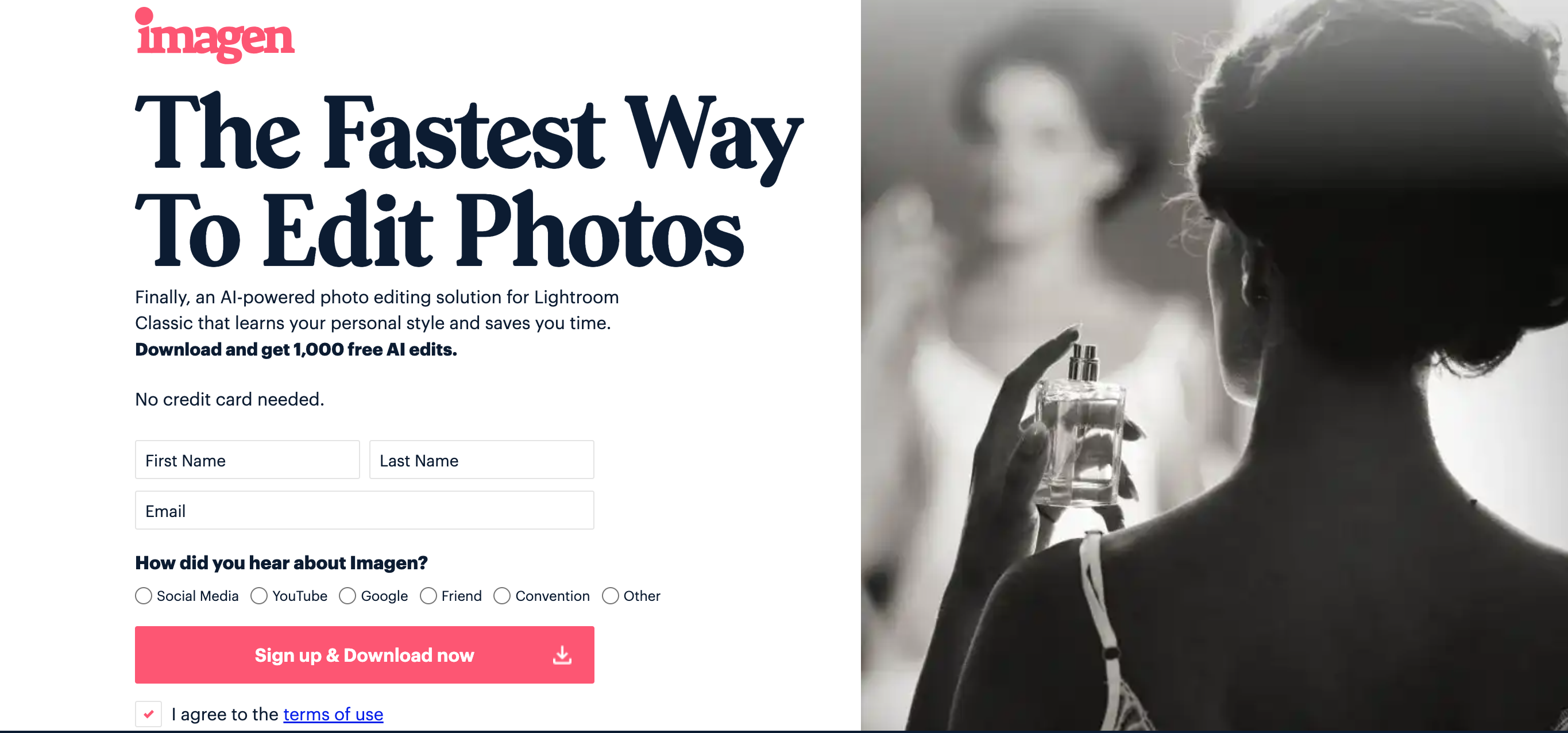This screenshot has height=733, width=1568.
Task: Click the perfume bottle photo
Action: coord(1214,365)
